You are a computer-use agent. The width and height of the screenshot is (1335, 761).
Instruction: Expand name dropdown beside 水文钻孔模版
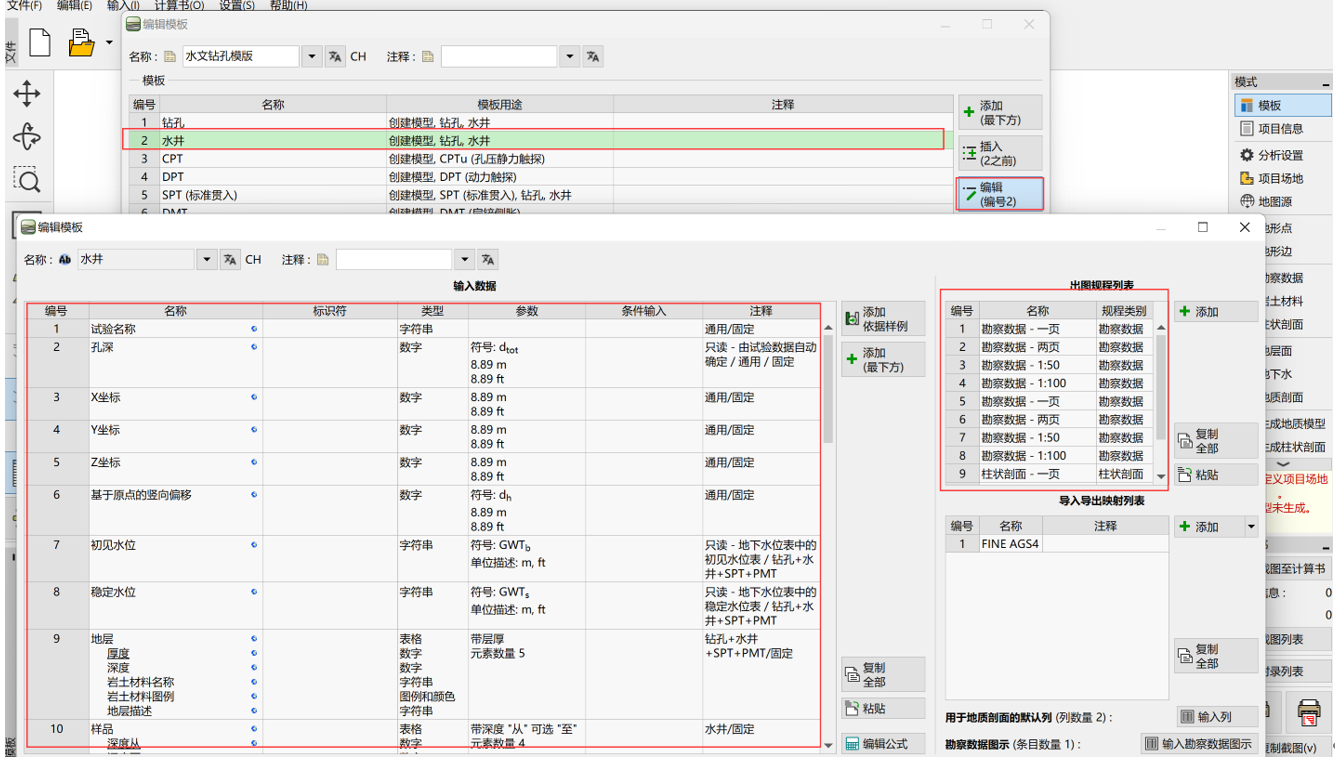[311, 57]
